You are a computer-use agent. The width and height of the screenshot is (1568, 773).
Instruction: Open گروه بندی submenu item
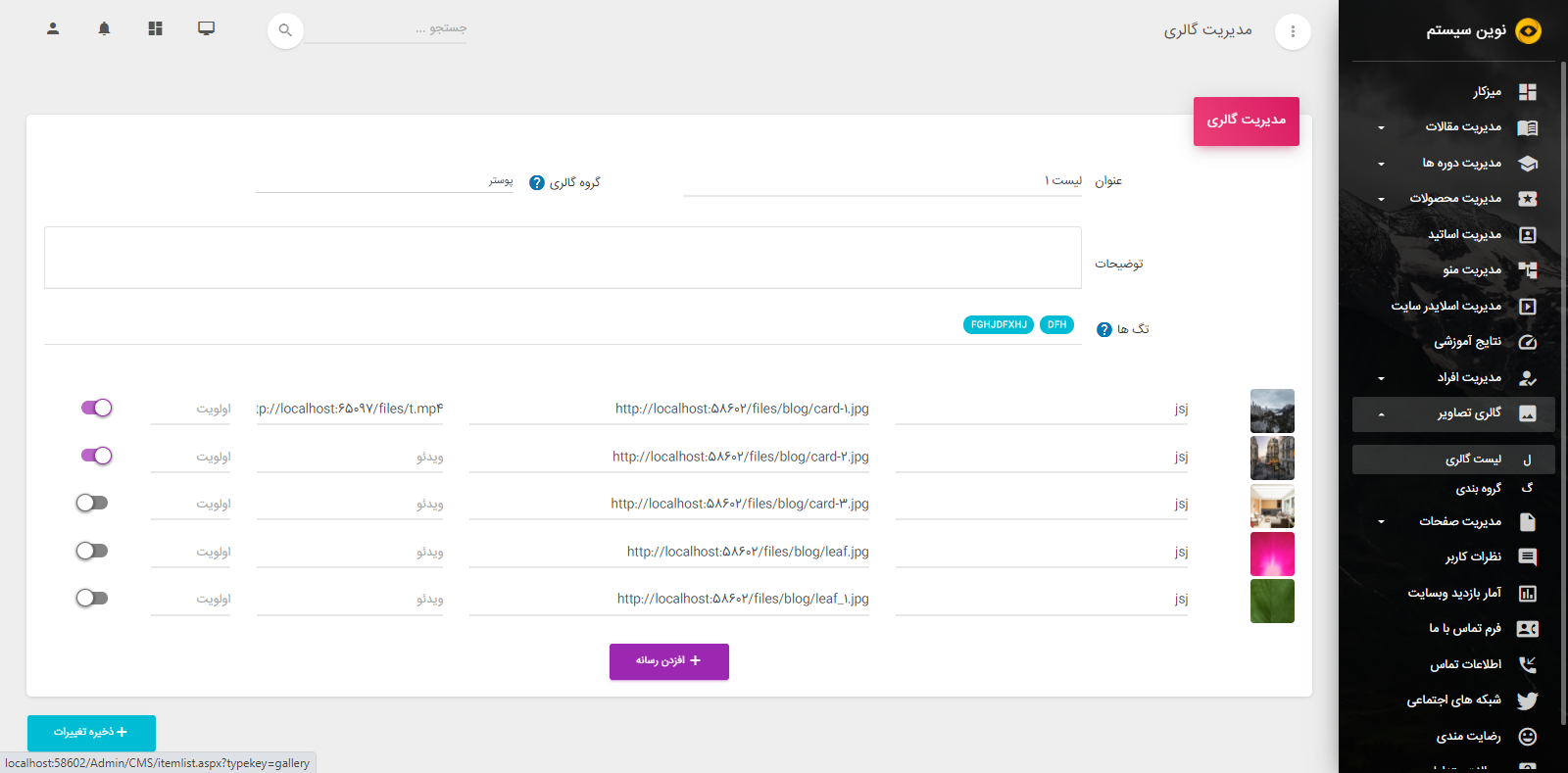[1453, 488]
